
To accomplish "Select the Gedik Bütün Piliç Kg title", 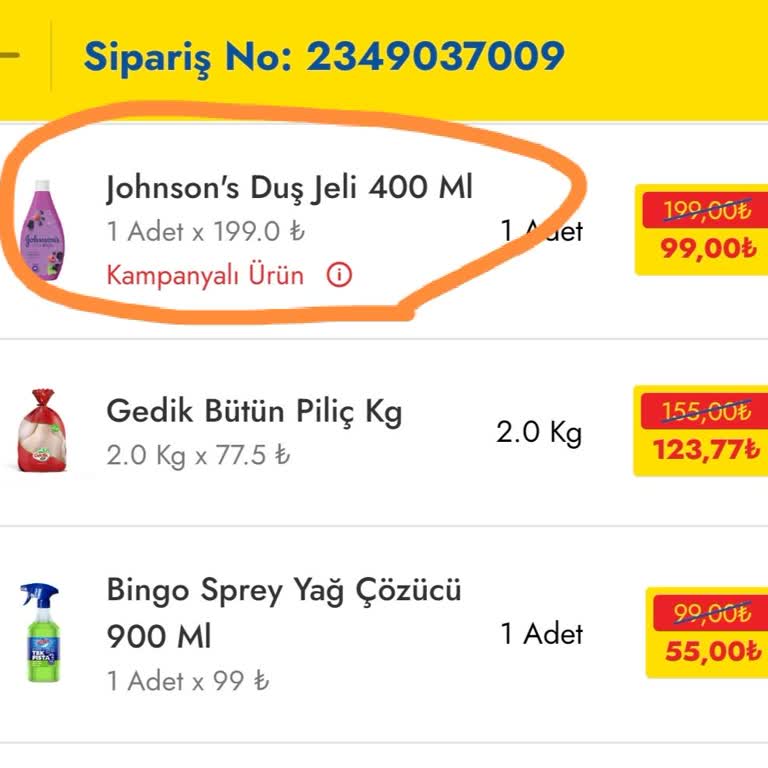I will click(x=254, y=411).
